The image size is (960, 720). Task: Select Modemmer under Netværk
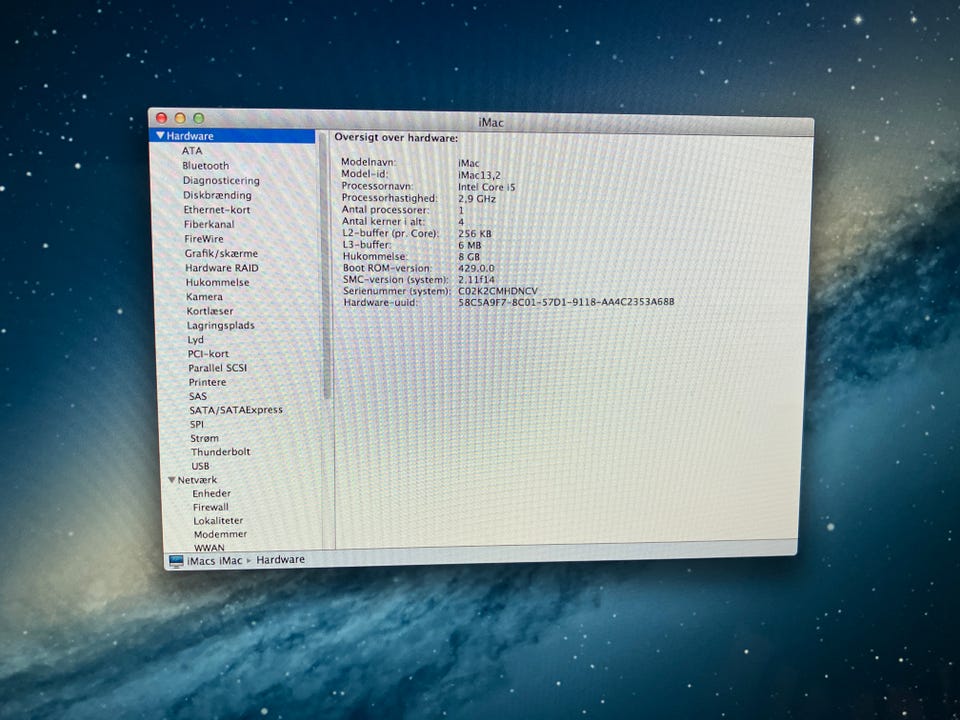[220, 534]
